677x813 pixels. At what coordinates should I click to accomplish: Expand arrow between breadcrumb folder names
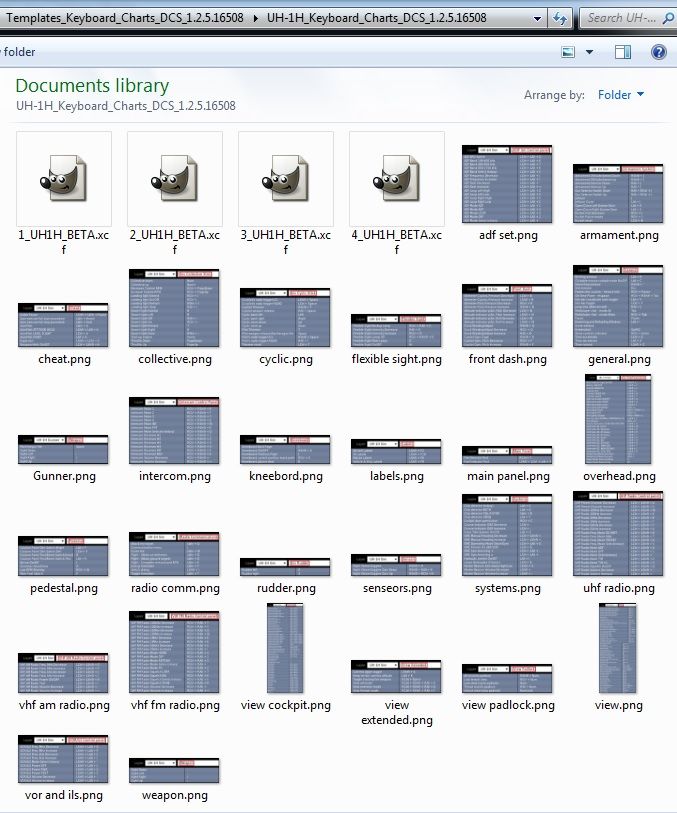[255, 18]
